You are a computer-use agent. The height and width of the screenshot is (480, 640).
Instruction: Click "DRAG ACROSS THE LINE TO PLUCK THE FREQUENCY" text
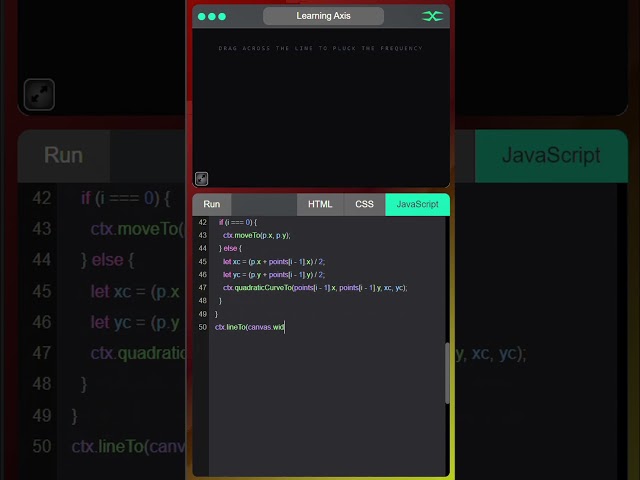point(320,48)
